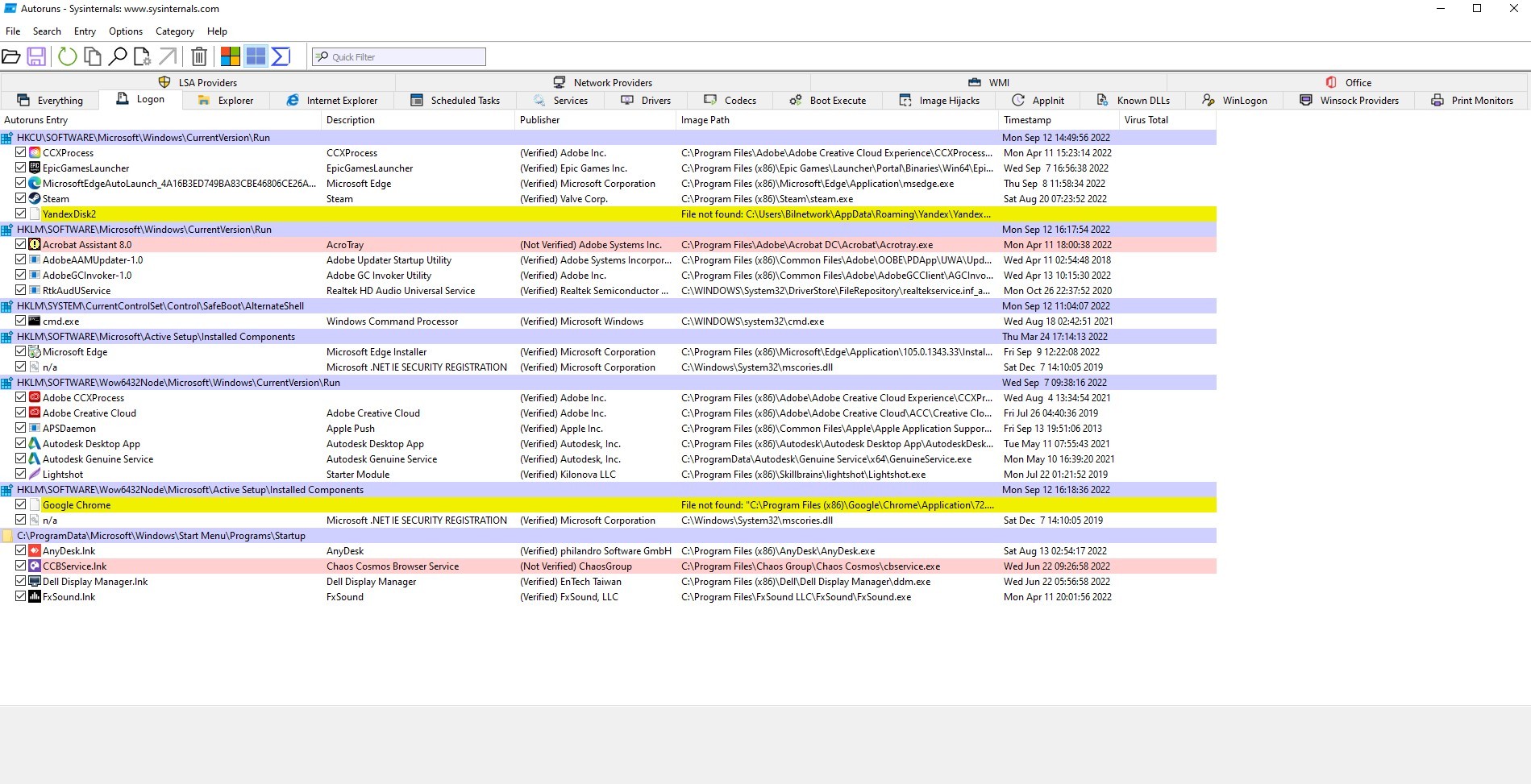The width and height of the screenshot is (1531, 784).
Task: Switch to the WMI tab
Action: pos(988,82)
